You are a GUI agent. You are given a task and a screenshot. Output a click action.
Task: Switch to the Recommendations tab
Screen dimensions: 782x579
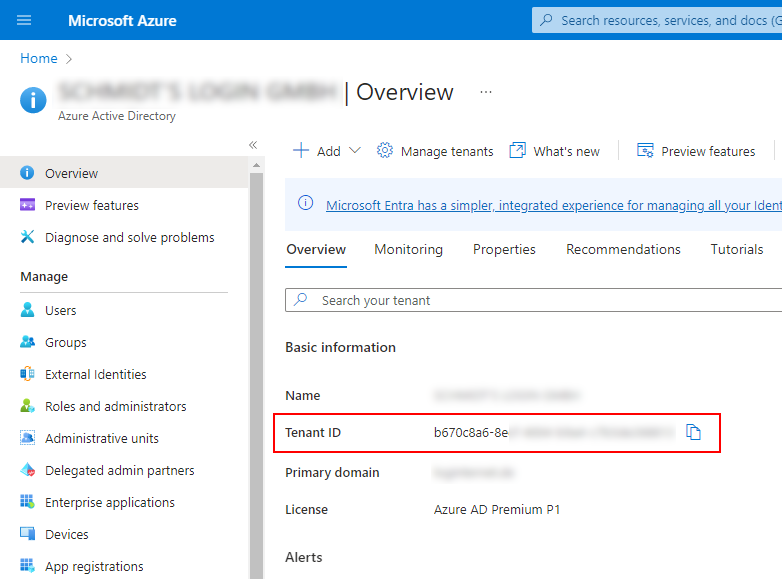point(623,249)
